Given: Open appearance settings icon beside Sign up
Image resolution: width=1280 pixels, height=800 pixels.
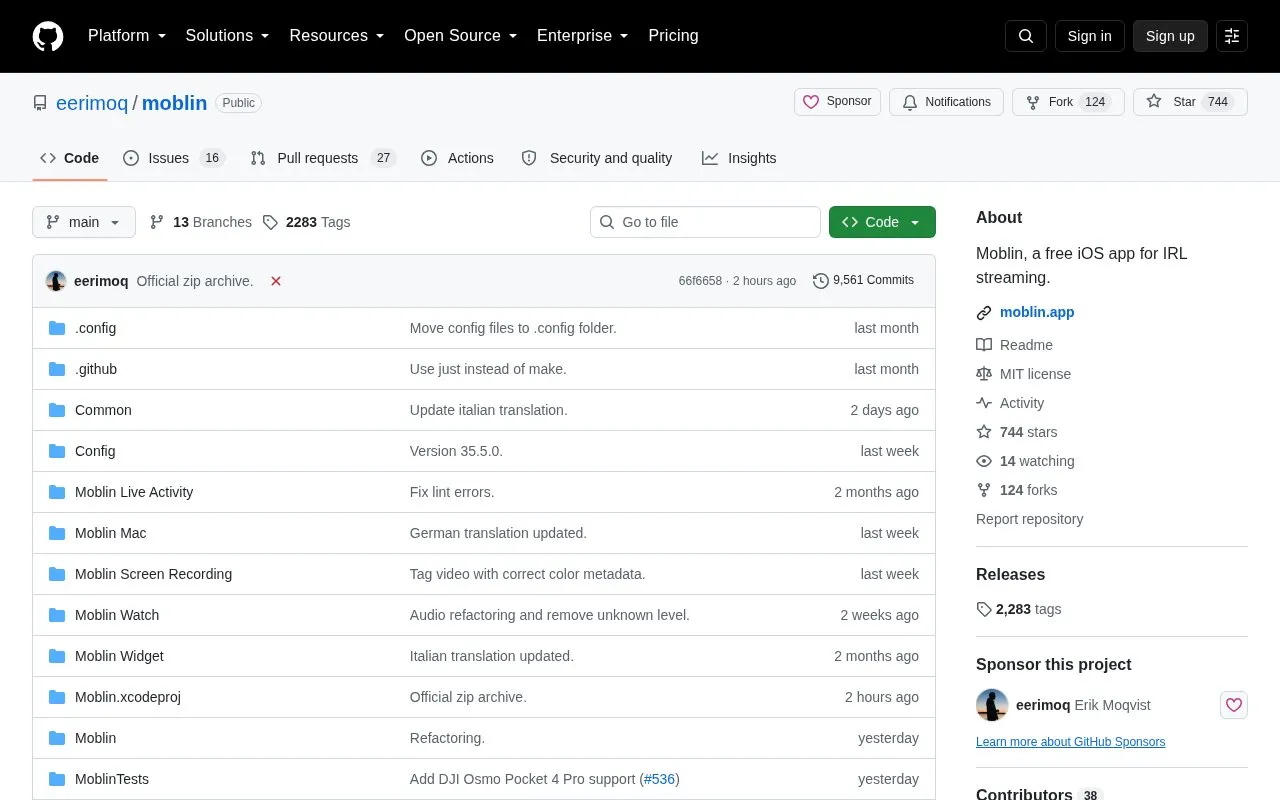Looking at the screenshot, I should tap(1232, 36).
